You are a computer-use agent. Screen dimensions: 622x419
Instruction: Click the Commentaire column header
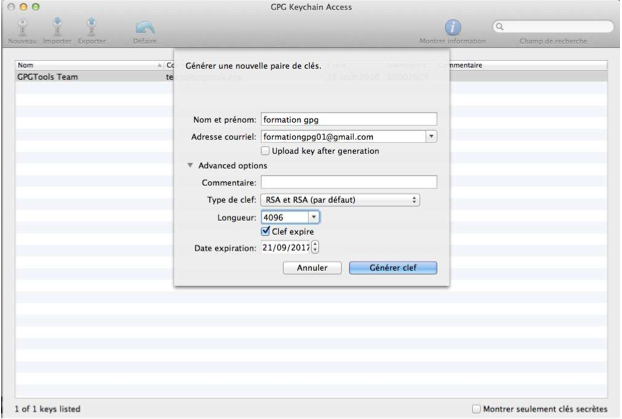[x=466, y=65]
